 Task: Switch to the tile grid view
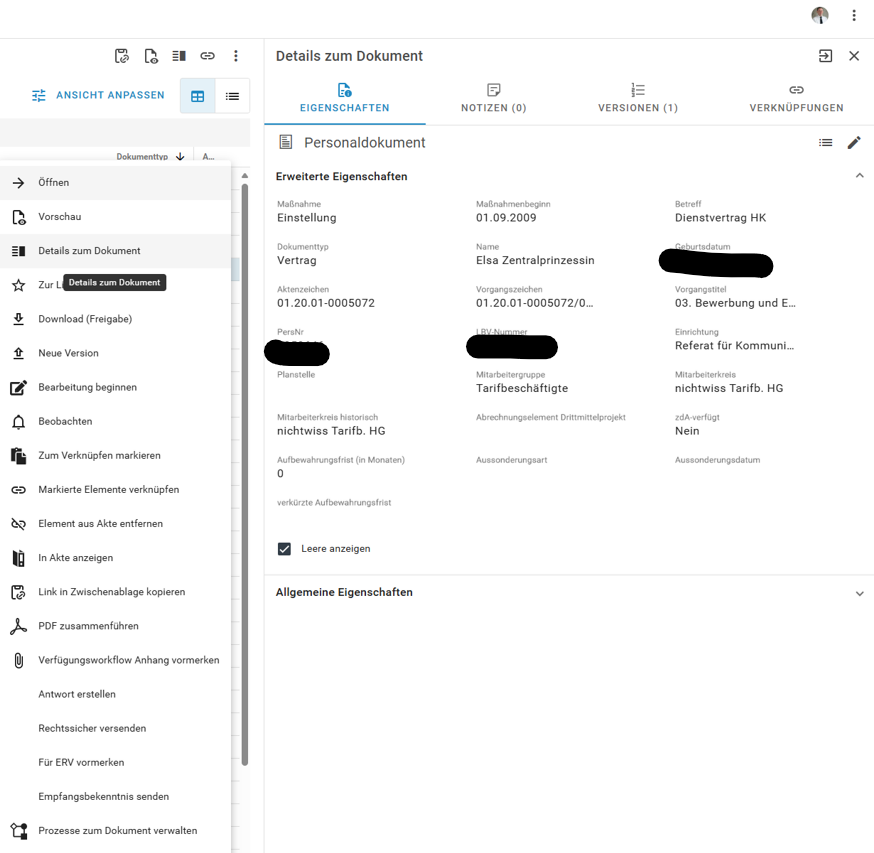tap(198, 96)
